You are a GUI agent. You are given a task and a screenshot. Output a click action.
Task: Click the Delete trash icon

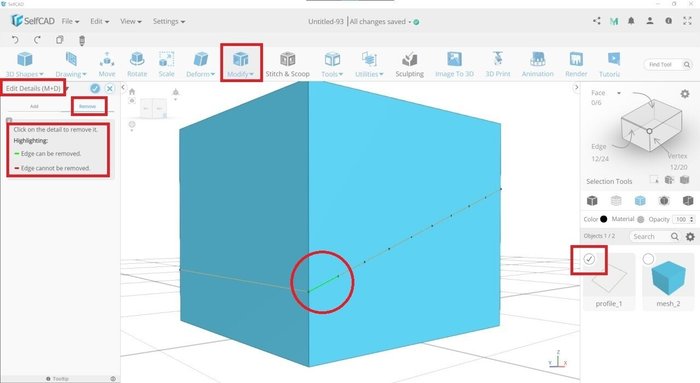82,40
